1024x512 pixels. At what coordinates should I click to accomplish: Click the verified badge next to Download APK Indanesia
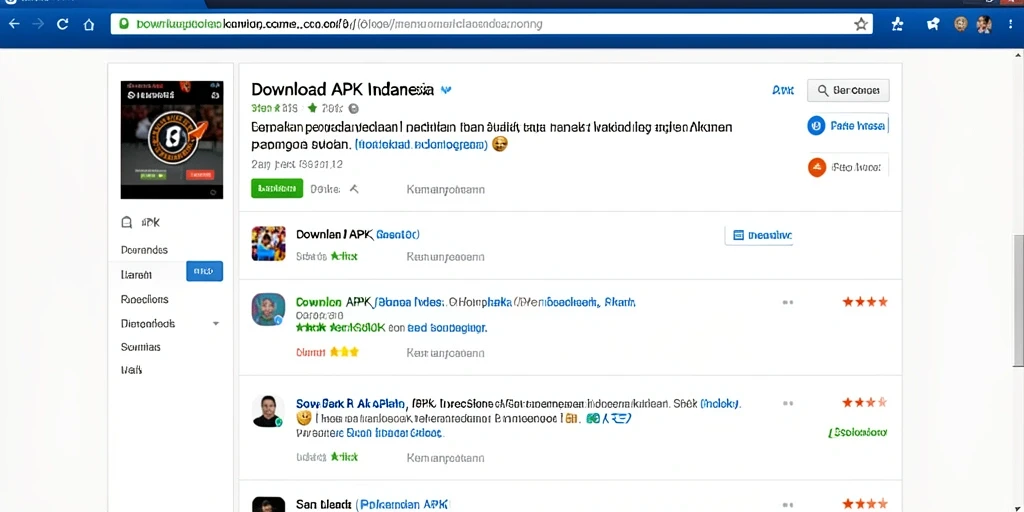(x=446, y=89)
